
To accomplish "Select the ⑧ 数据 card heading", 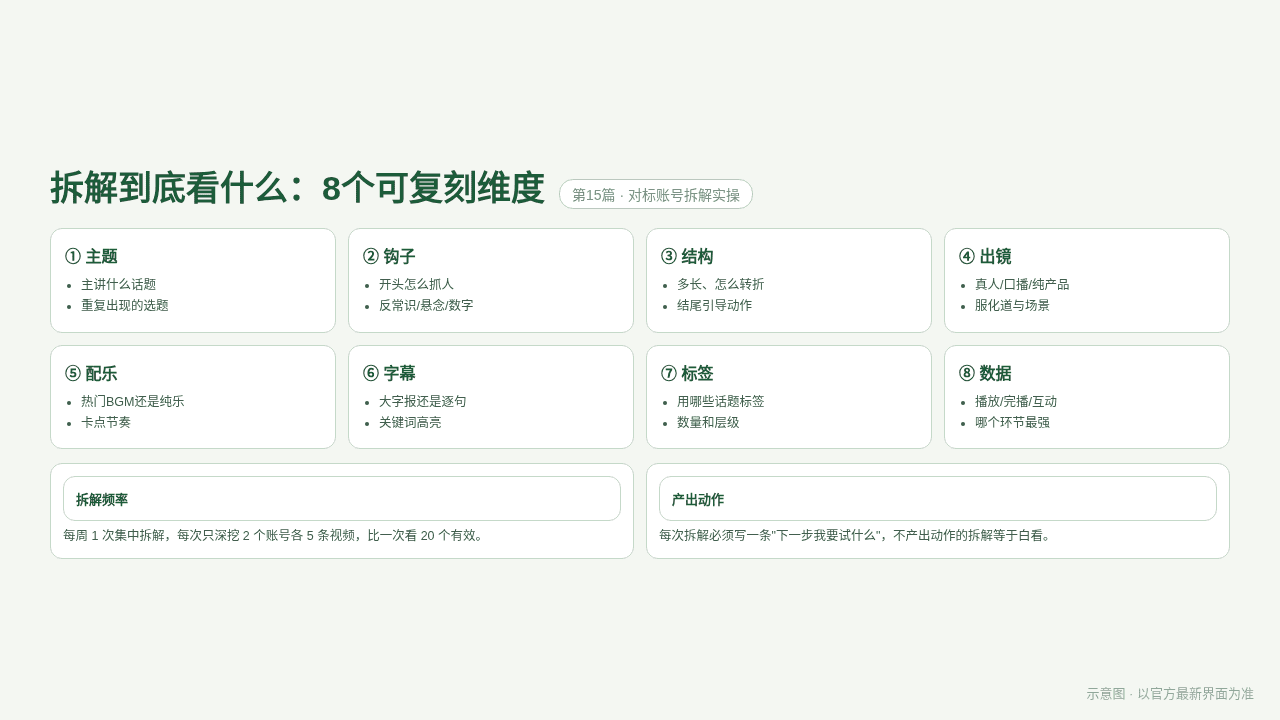I will point(985,373).
